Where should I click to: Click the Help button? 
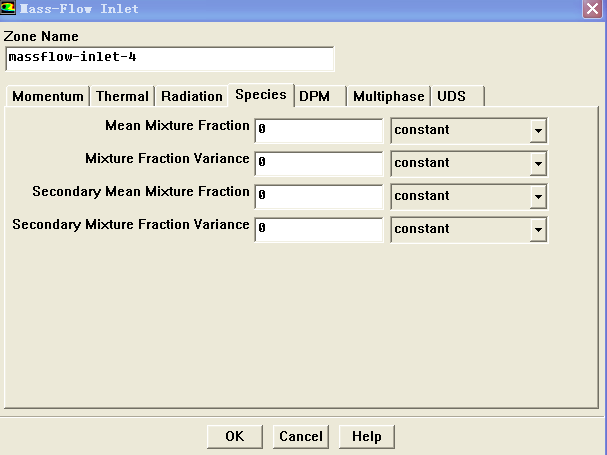367,436
